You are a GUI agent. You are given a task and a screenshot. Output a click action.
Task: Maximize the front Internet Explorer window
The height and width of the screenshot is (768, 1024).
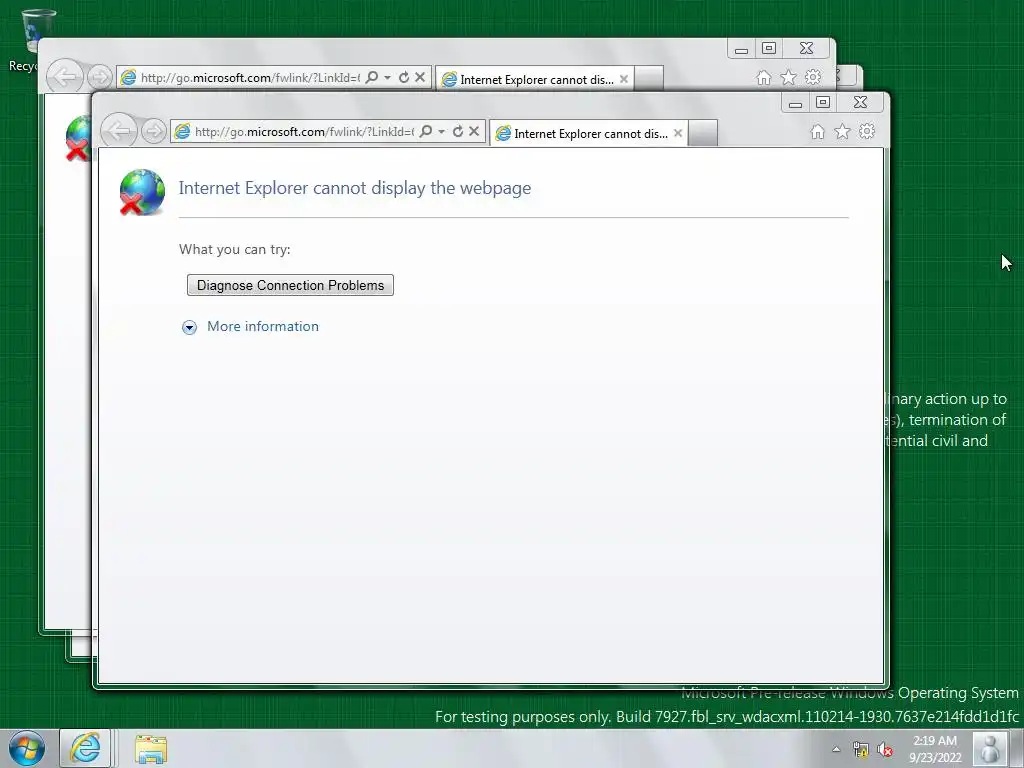click(x=823, y=103)
